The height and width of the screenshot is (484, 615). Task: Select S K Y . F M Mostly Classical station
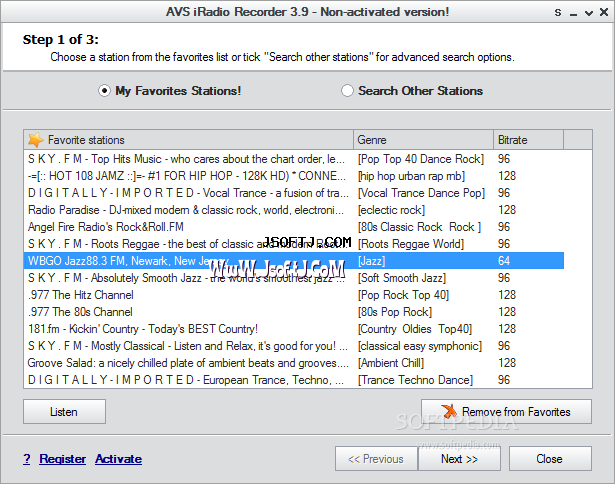point(294,346)
